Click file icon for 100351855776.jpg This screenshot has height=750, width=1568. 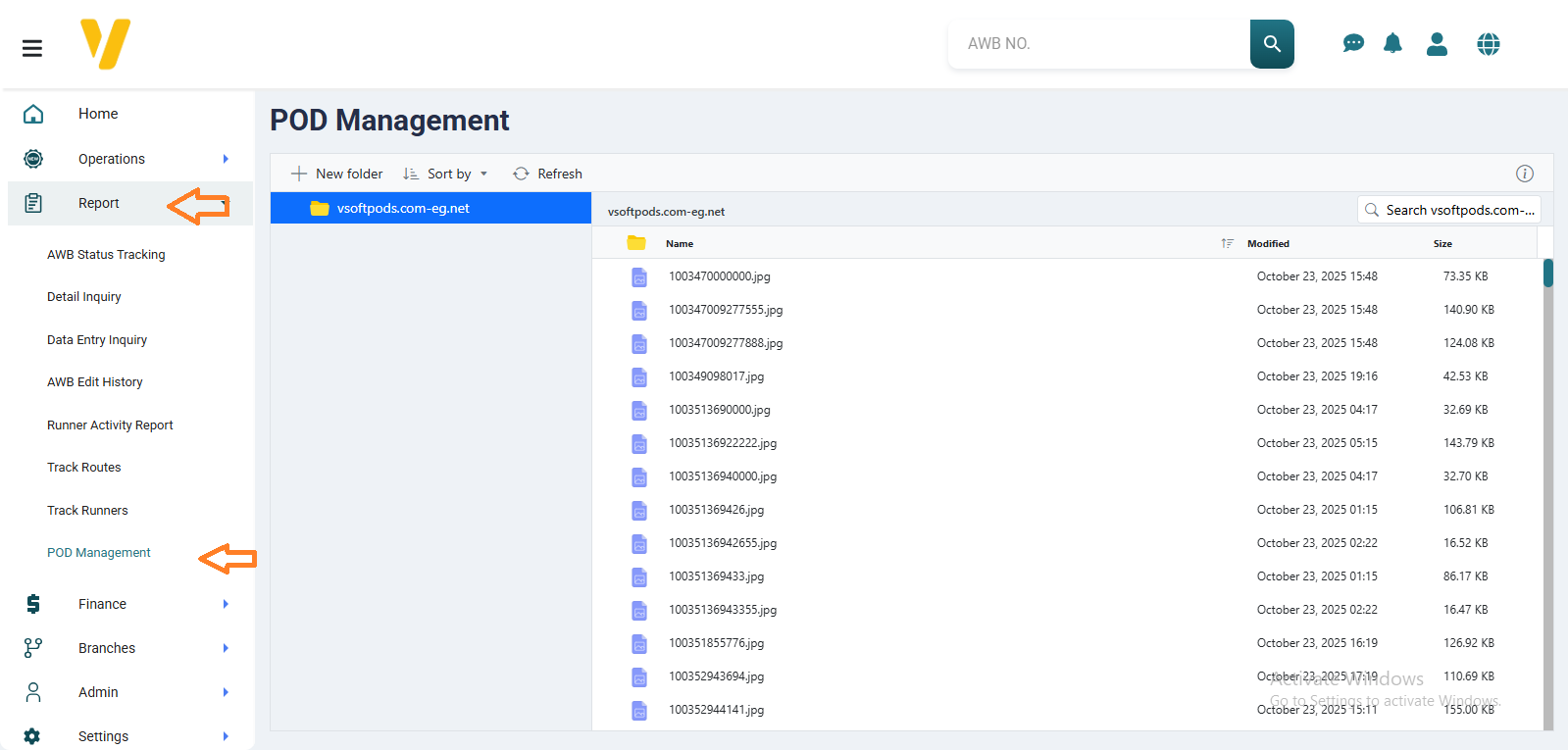[639, 644]
